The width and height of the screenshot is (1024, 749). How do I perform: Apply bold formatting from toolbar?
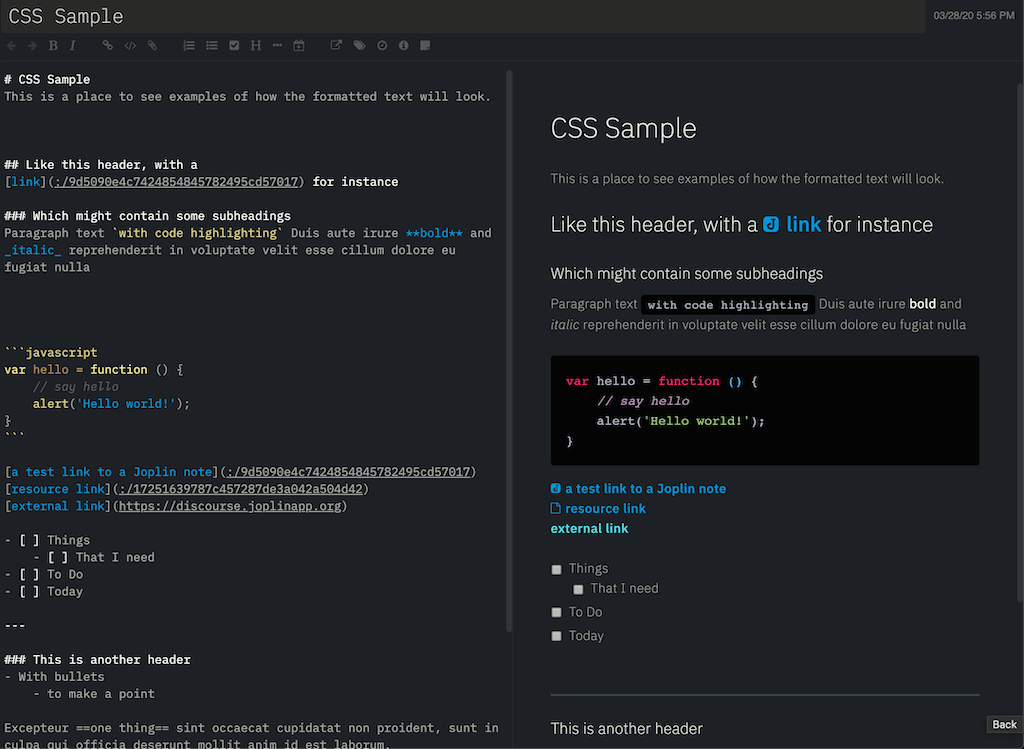[x=54, y=46]
